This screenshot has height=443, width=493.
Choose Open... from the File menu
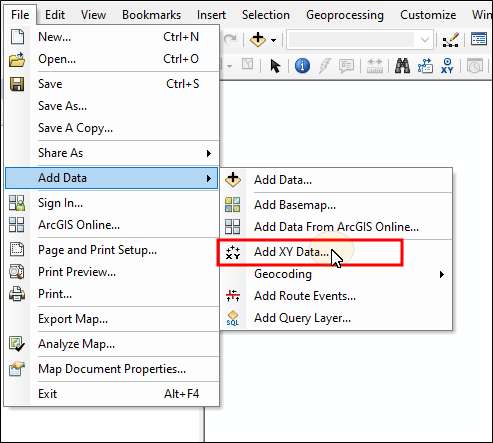pos(112,59)
